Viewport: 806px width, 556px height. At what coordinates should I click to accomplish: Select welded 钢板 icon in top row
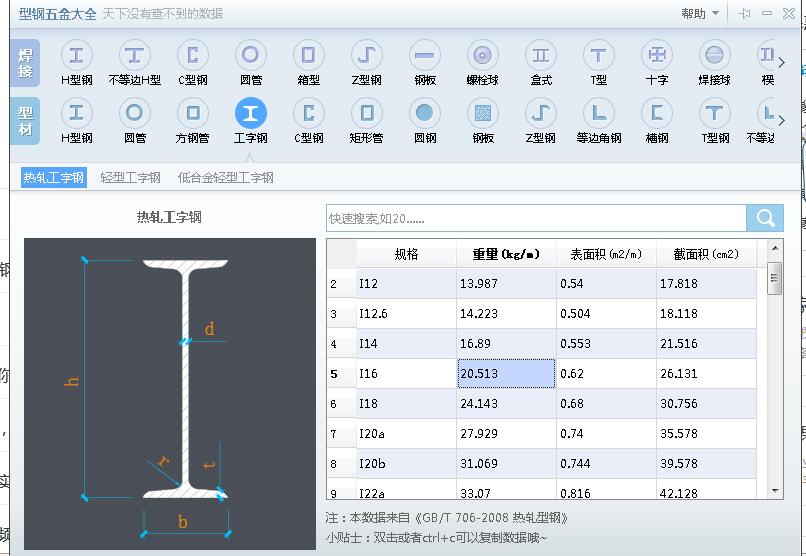(425, 55)
